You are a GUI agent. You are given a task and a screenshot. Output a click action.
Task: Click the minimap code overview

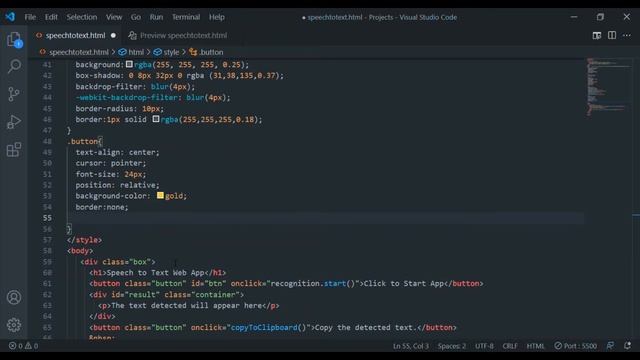tap(607, 87)
